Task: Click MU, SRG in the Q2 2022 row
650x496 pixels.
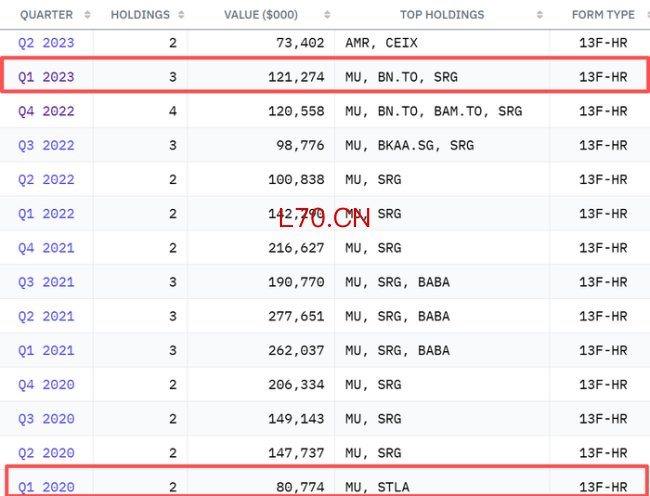Action: coord(373,179)
